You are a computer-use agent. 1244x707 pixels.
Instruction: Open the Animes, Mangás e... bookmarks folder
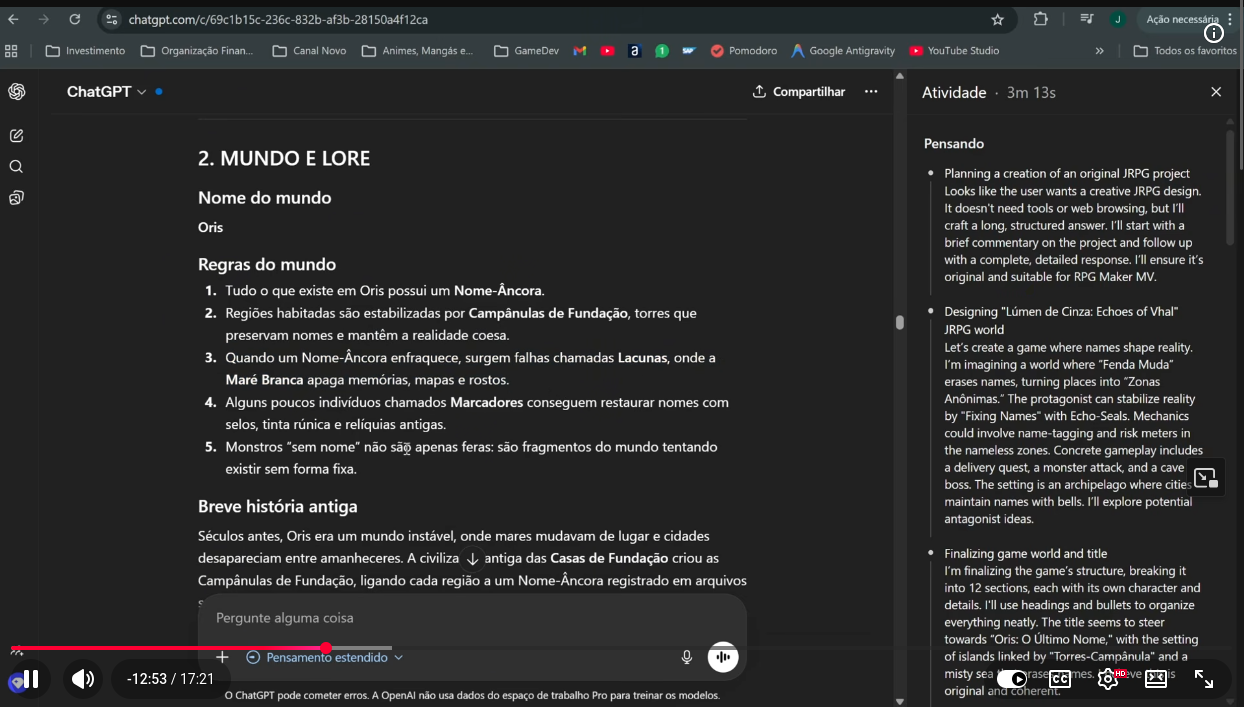pos(417,50)
